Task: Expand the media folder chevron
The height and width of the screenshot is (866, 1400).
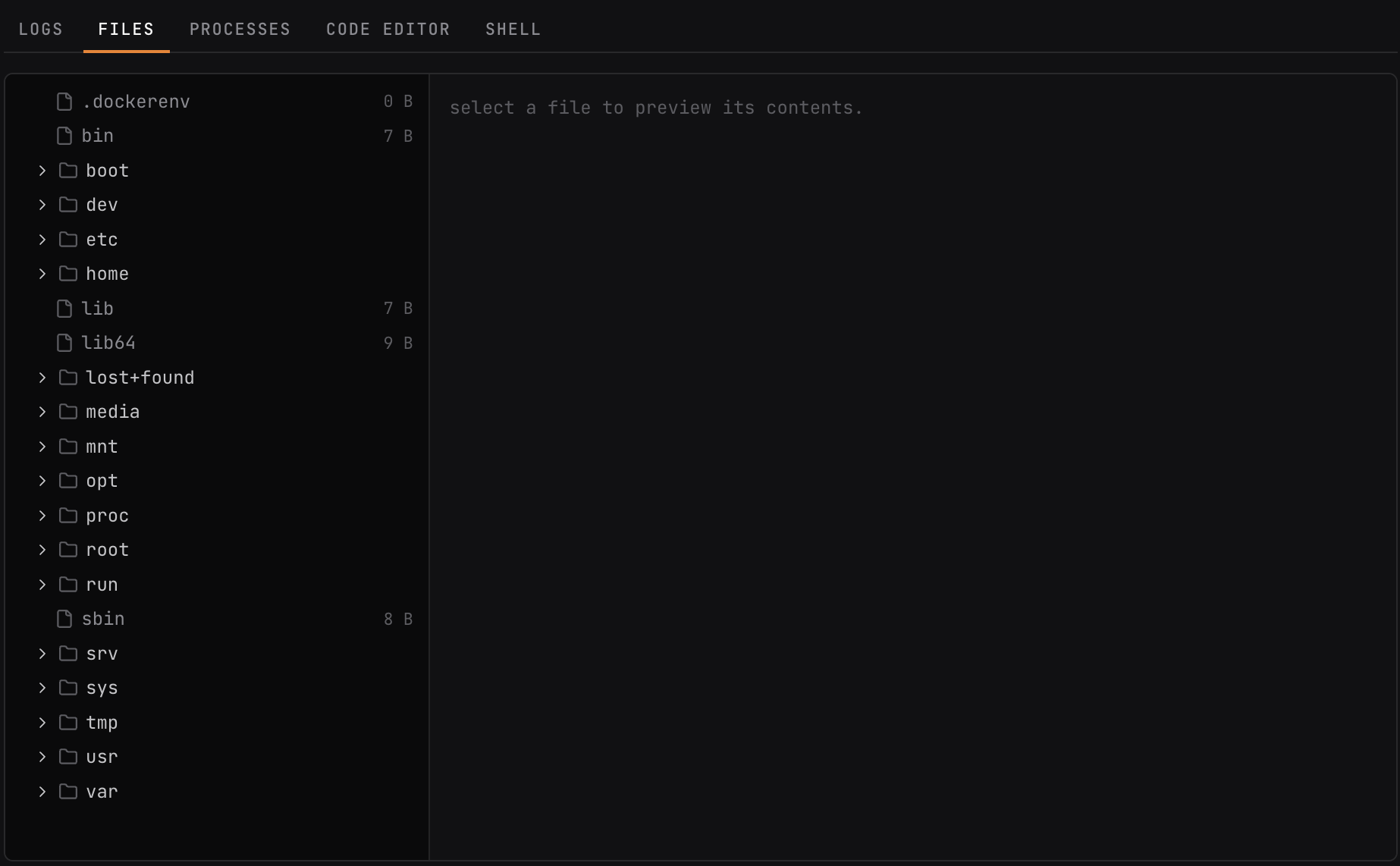Action: click(x=42, y=412)
